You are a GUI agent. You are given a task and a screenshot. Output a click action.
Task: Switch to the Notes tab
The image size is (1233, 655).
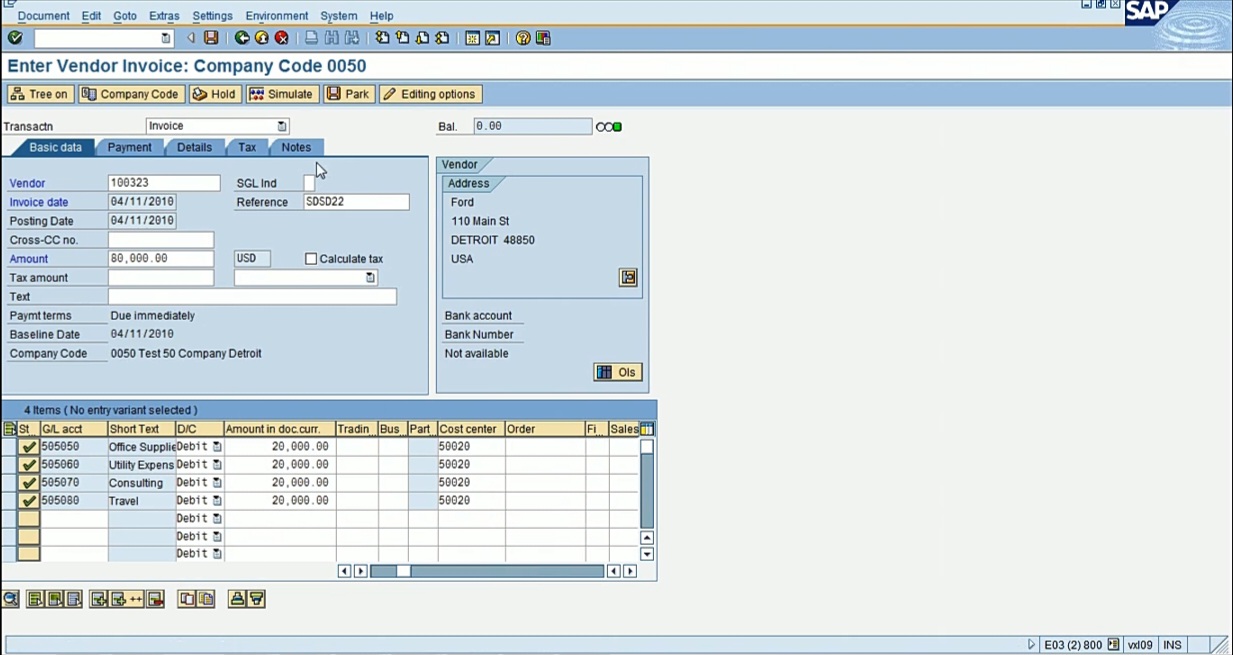point(296,147)
